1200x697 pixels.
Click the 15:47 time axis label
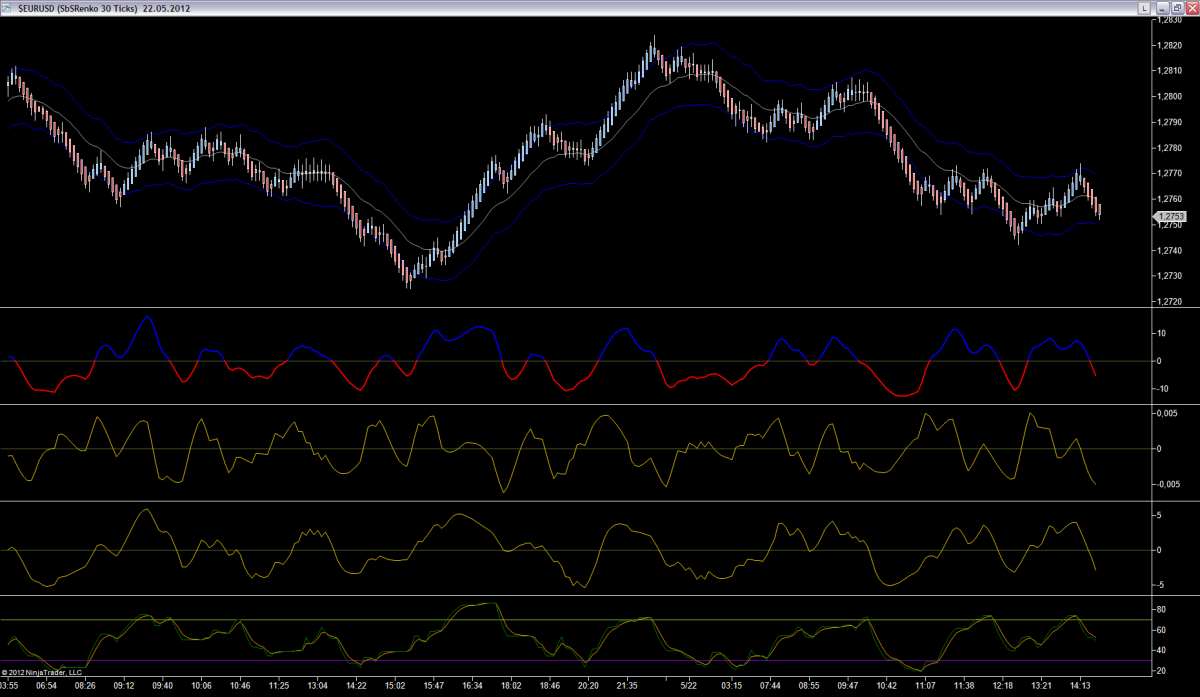(434, 687)
